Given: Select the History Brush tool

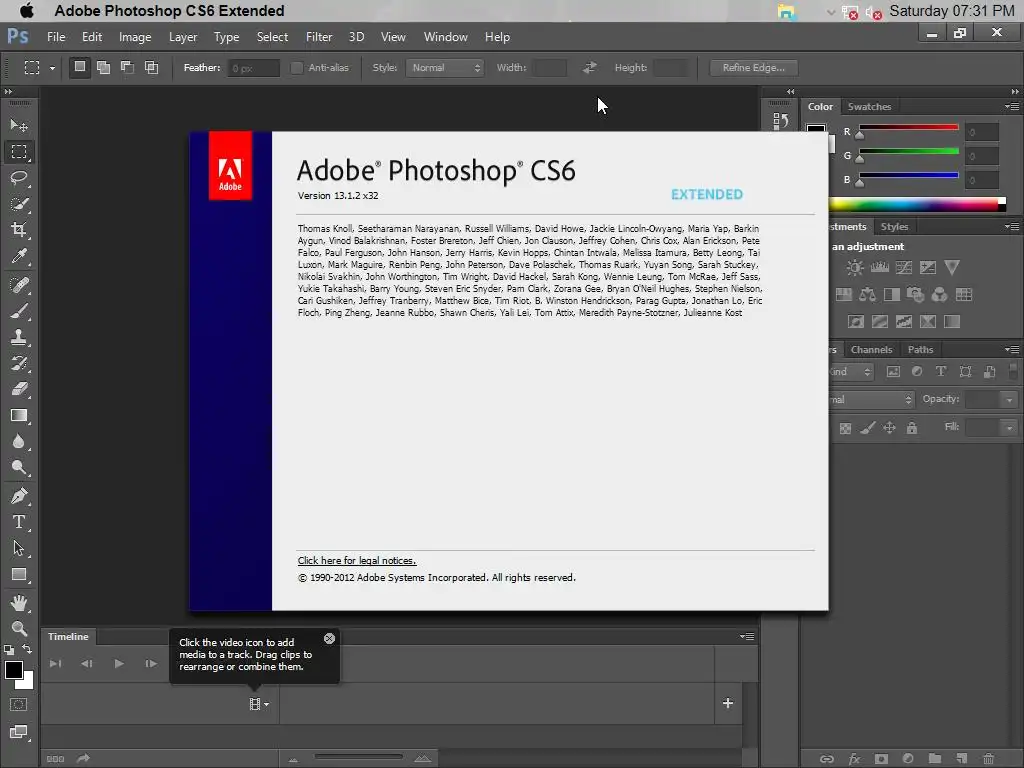Looking at the screenshot, I should point(19,363).
